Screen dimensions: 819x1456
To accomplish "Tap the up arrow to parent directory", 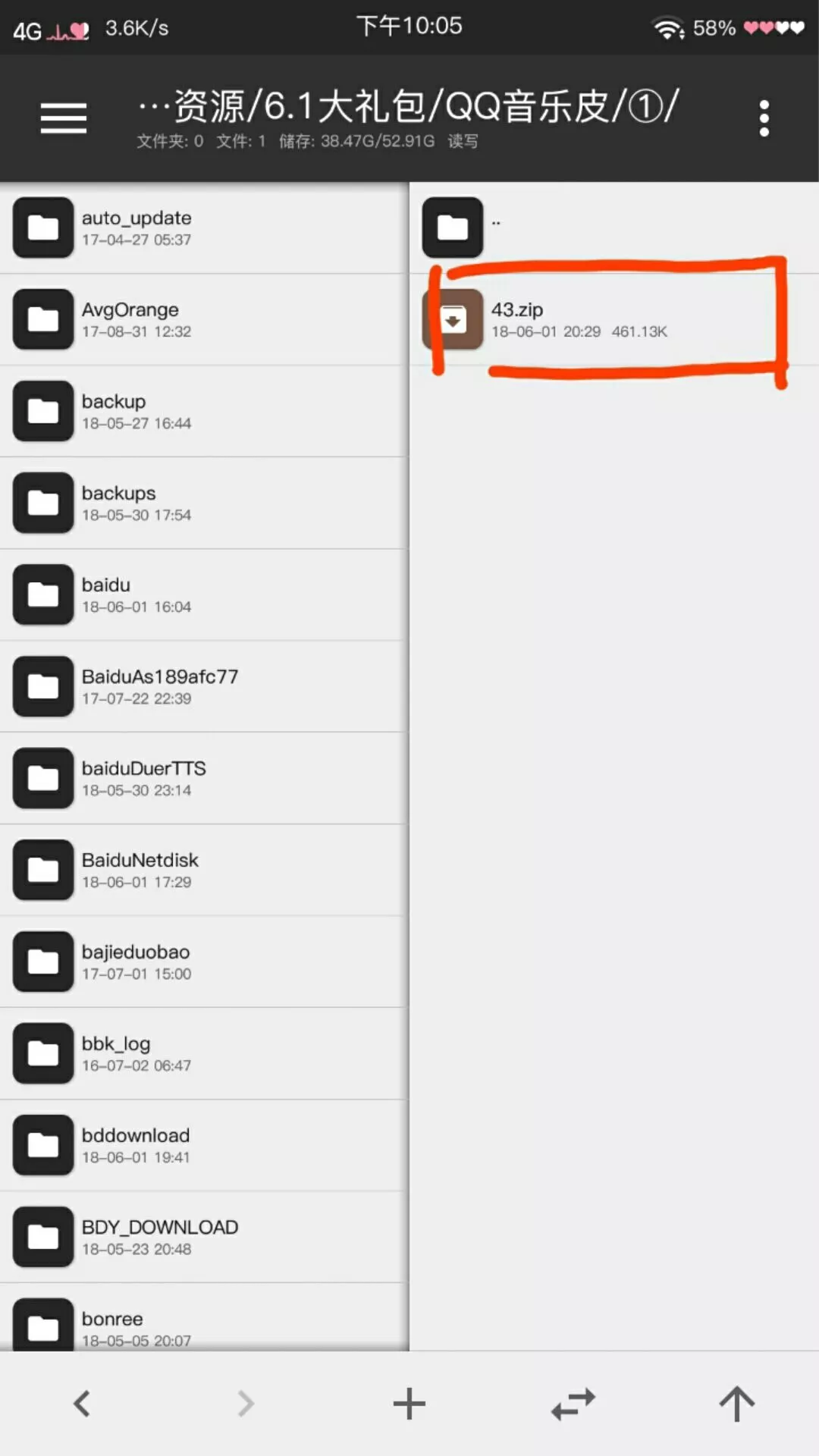I will coord(737,1404).
